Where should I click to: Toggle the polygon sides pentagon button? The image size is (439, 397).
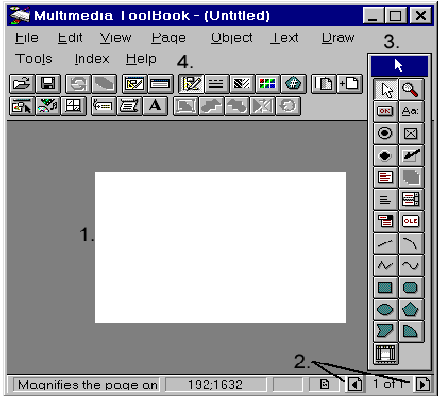(x=293, y=84)
